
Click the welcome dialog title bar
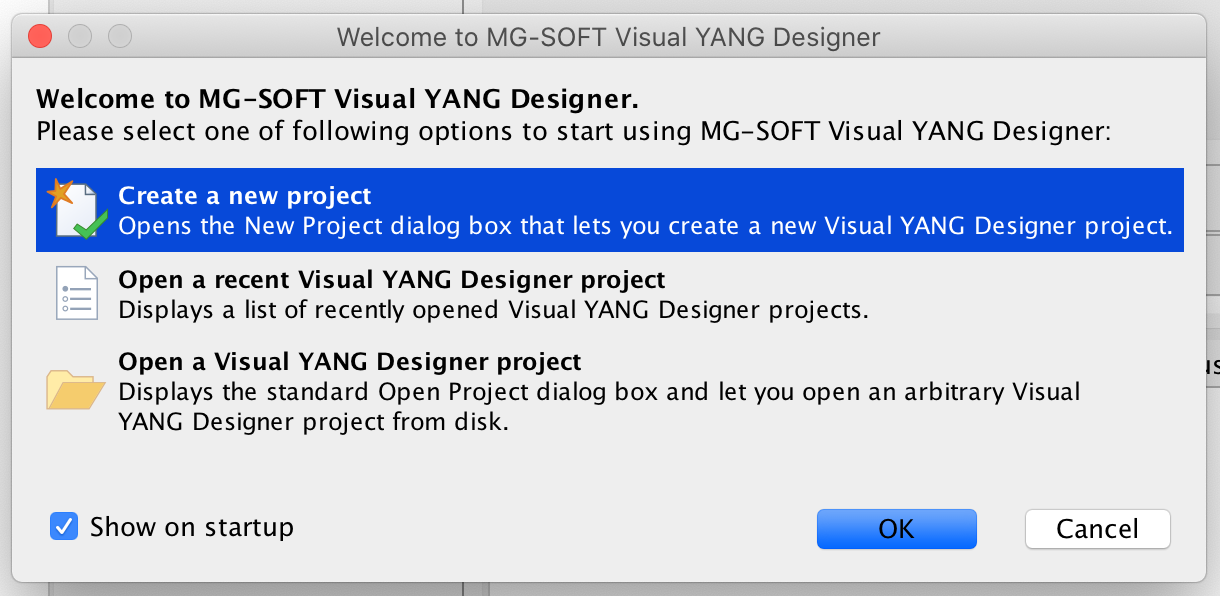point(608,37)
